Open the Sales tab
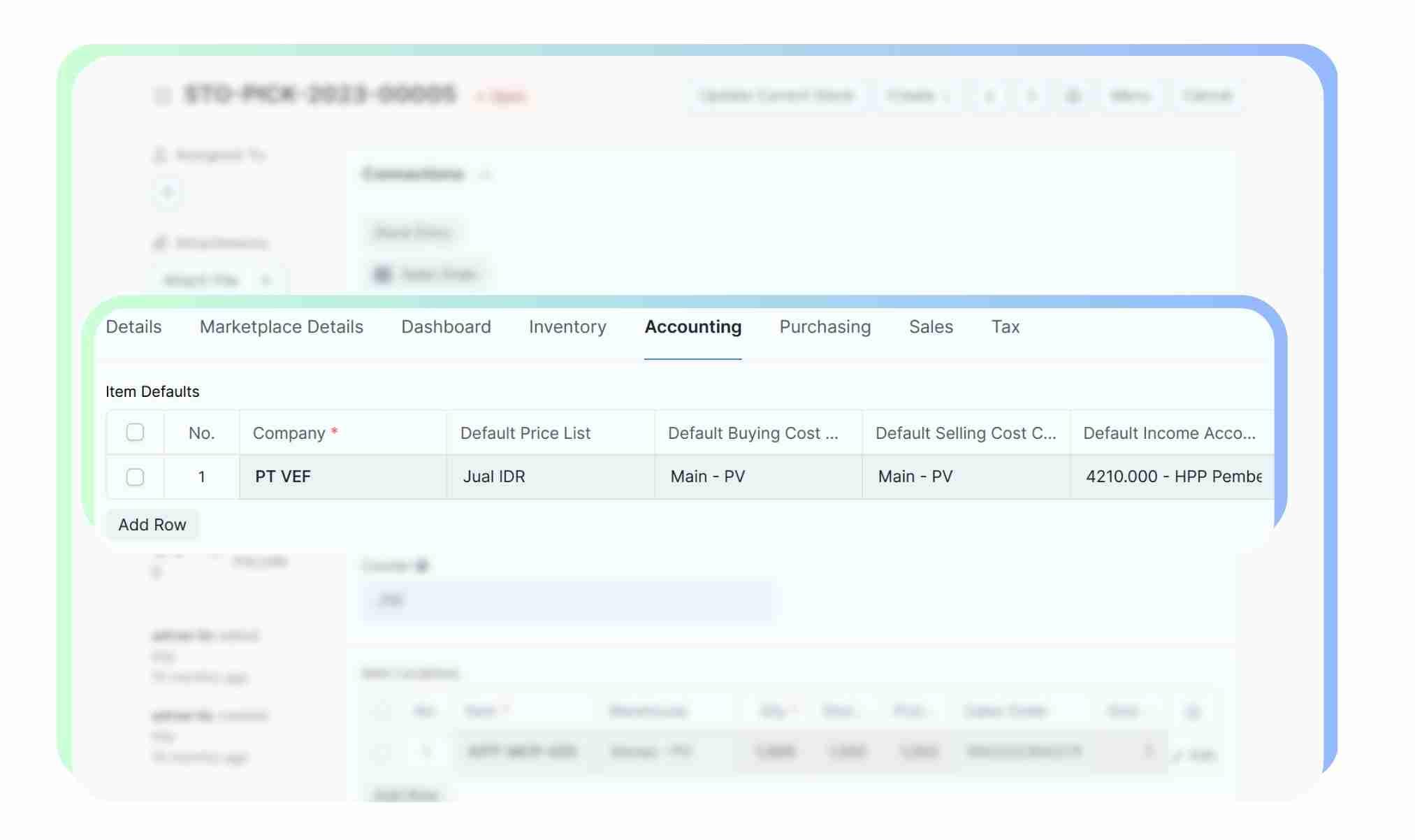 click(931, 327)
